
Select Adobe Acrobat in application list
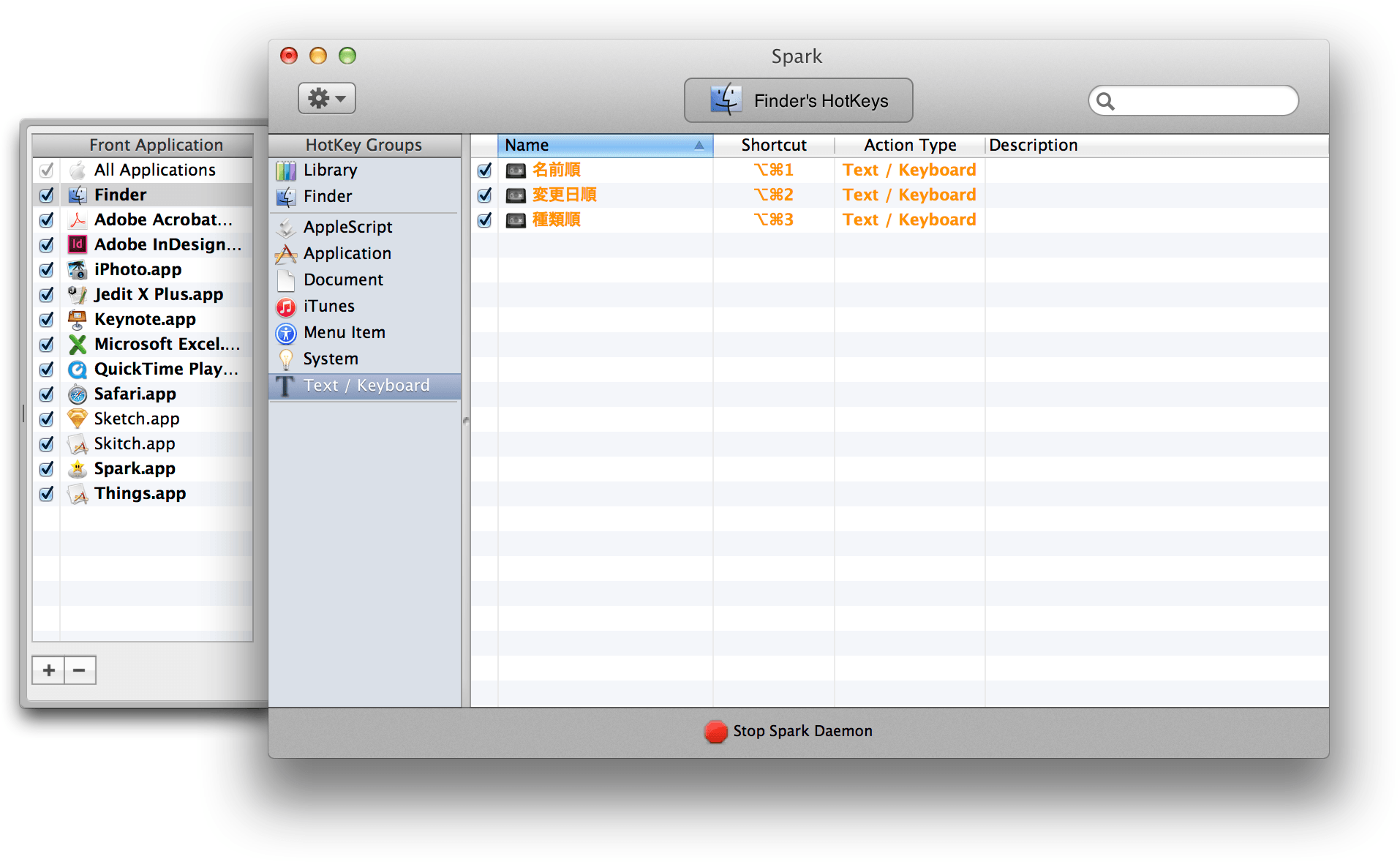[163, 220]
